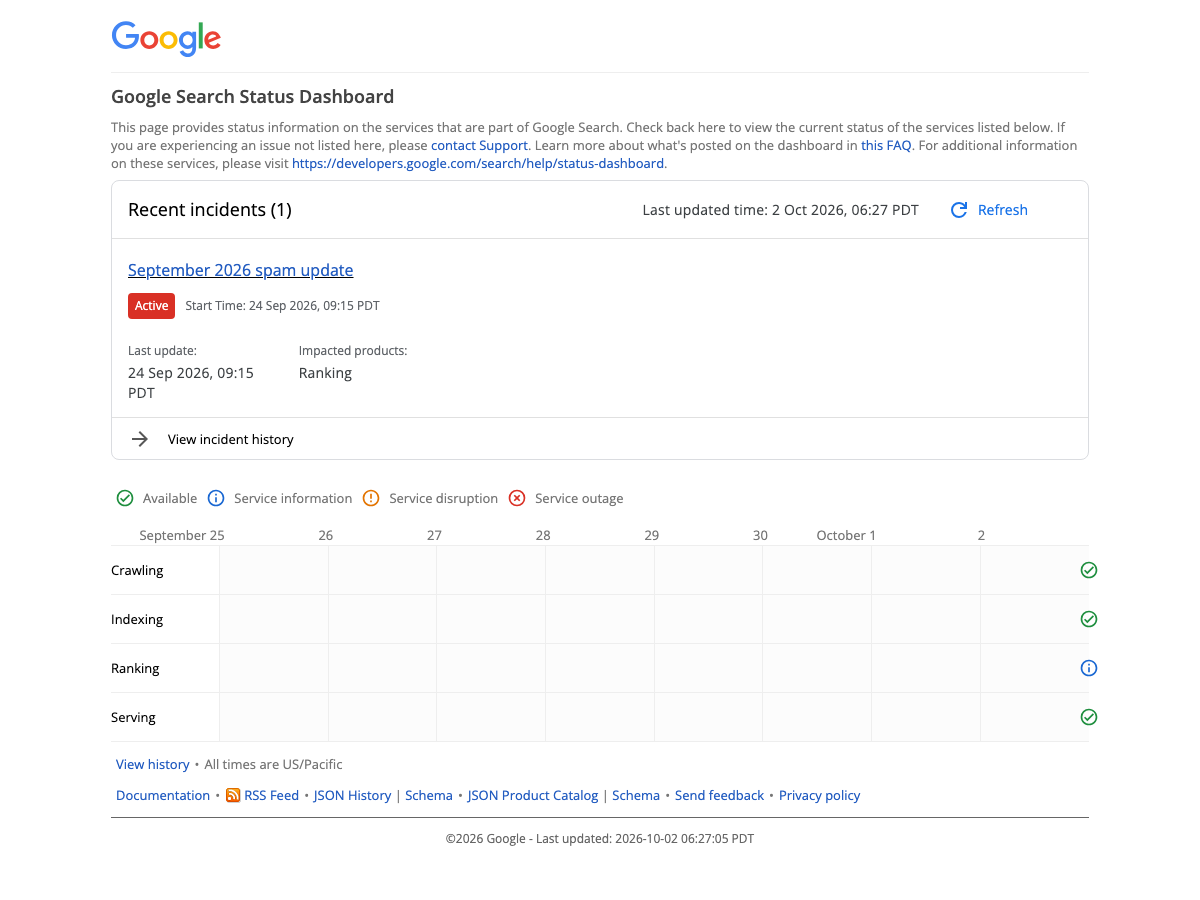Click the Serving row label
This screenshot has height=900, width=1200.
tap(133, 717)
